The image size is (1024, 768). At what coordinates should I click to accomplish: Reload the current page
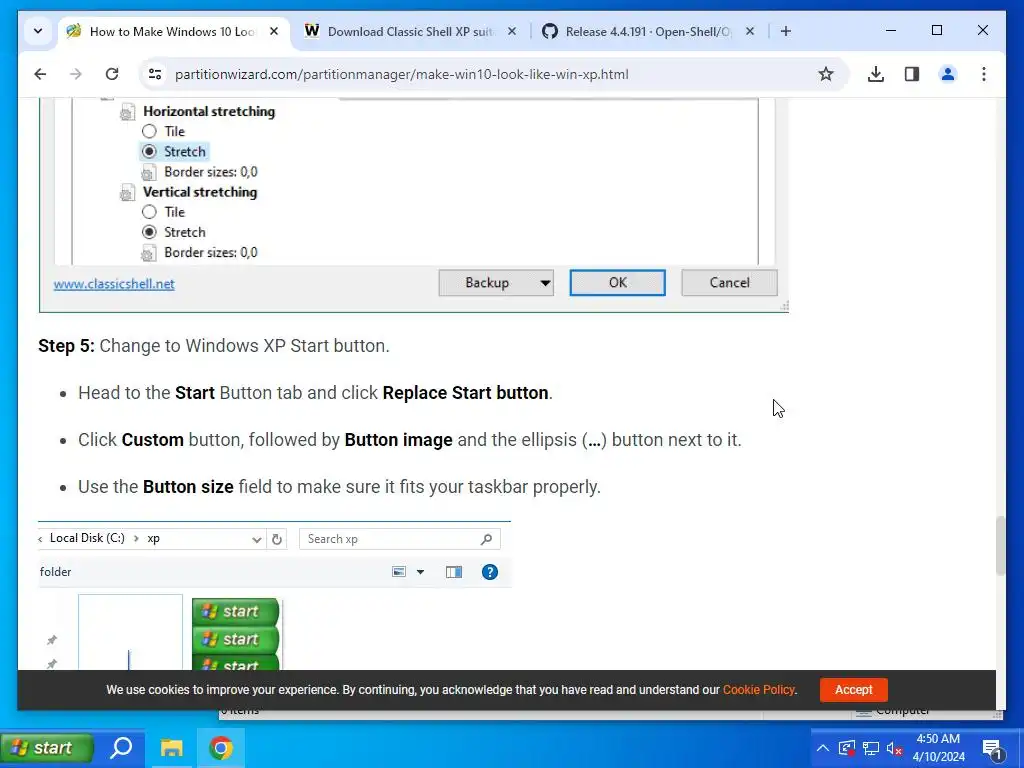[x=112, y=74]
